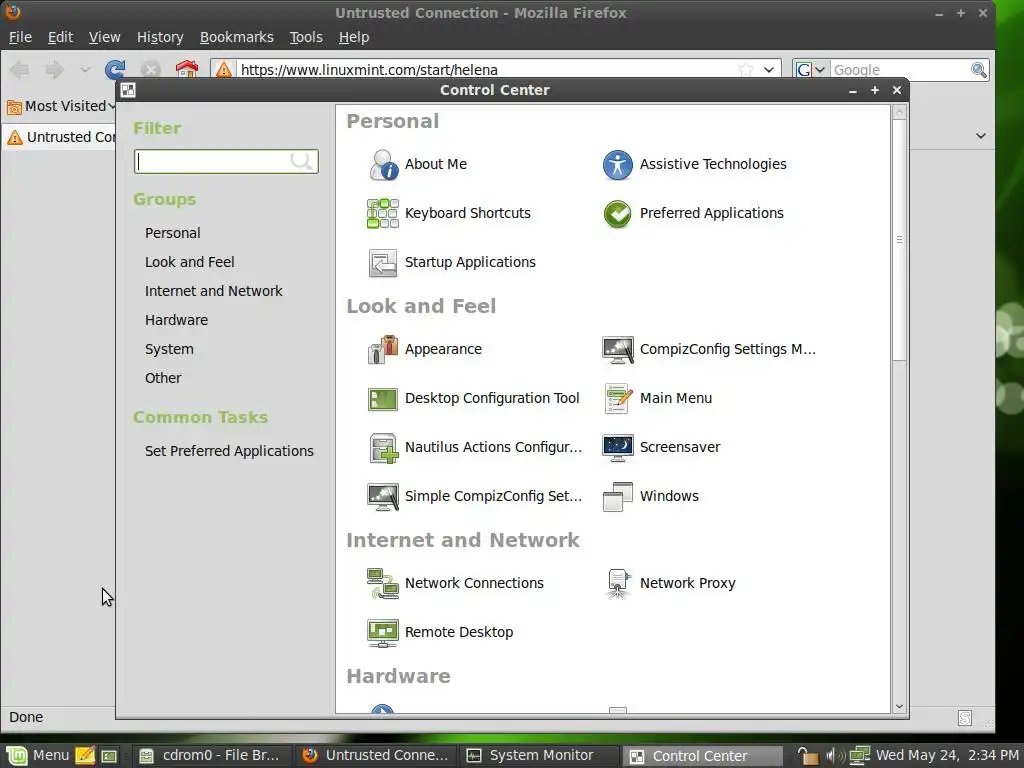1024x768 pixels.
Task: Click Set Preferred Applications task
Action: (229, 451)
